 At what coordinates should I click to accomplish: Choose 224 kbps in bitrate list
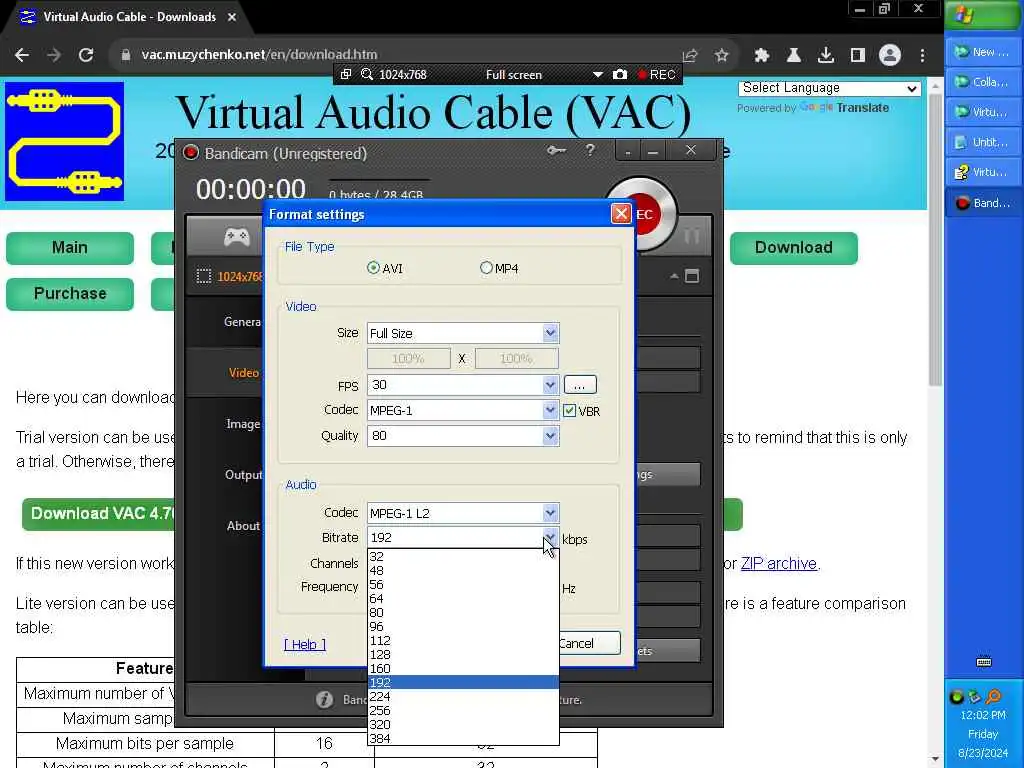coord(463,697)
